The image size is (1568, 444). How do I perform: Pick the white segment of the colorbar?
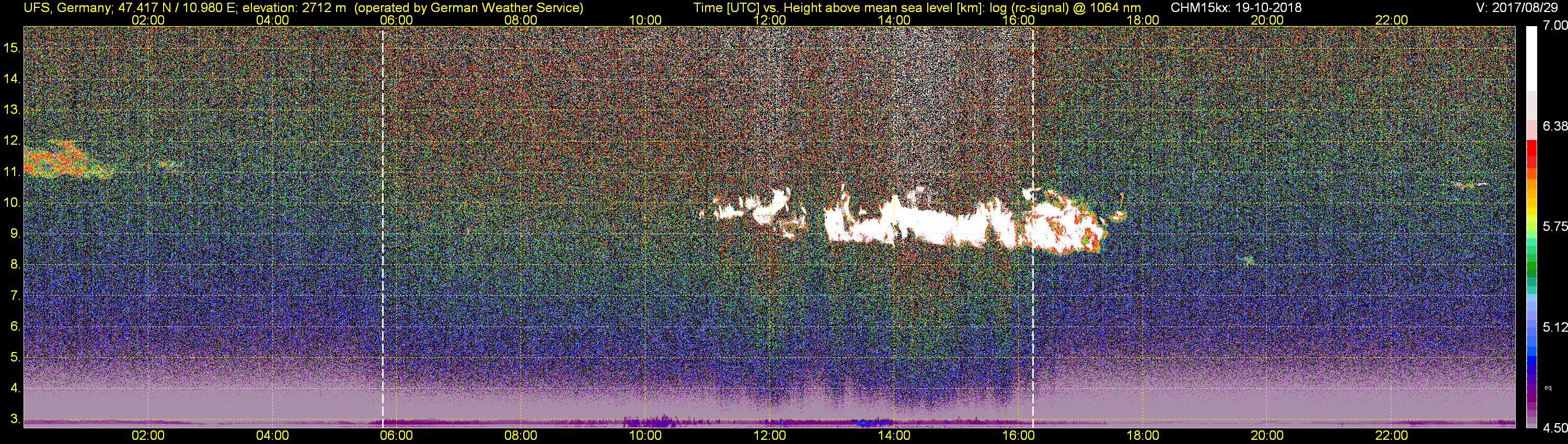[x=1531, y=59]
